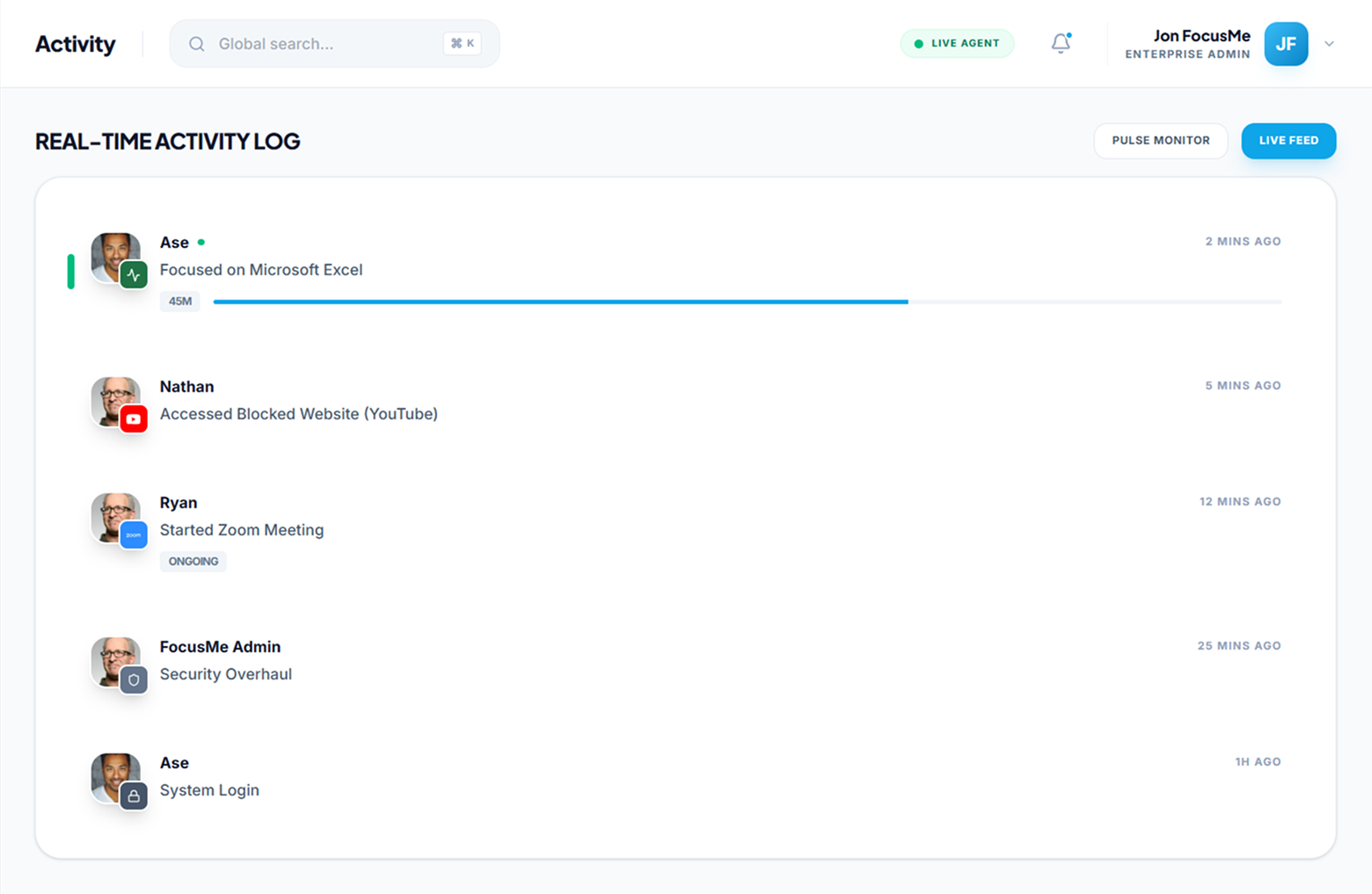Click the blue Zoom badge on Ryan
Screen dimensions: 1372x894
pyautogui.click(x=134, y=535)
